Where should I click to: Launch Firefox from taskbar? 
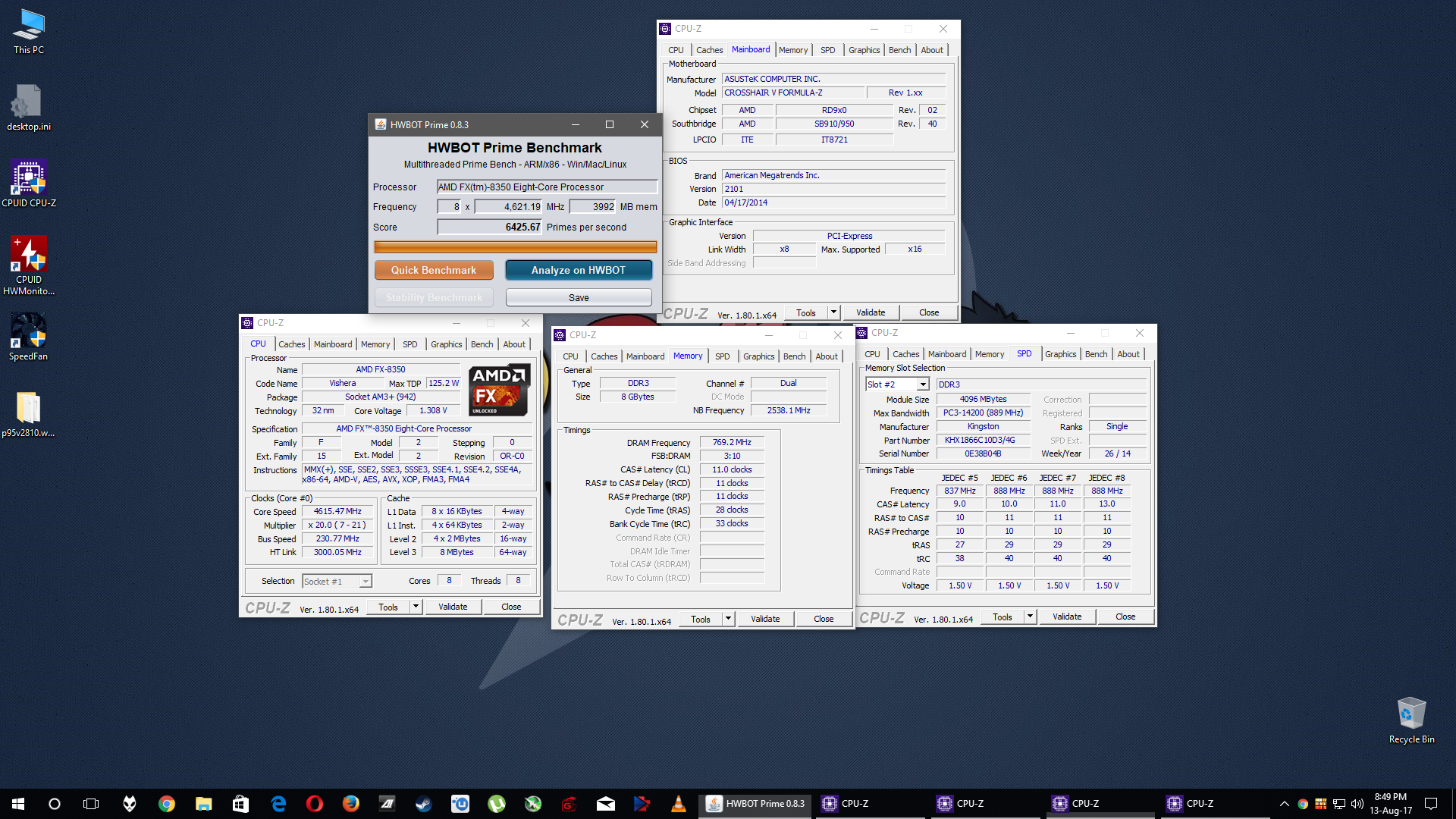tap(350, 804)
